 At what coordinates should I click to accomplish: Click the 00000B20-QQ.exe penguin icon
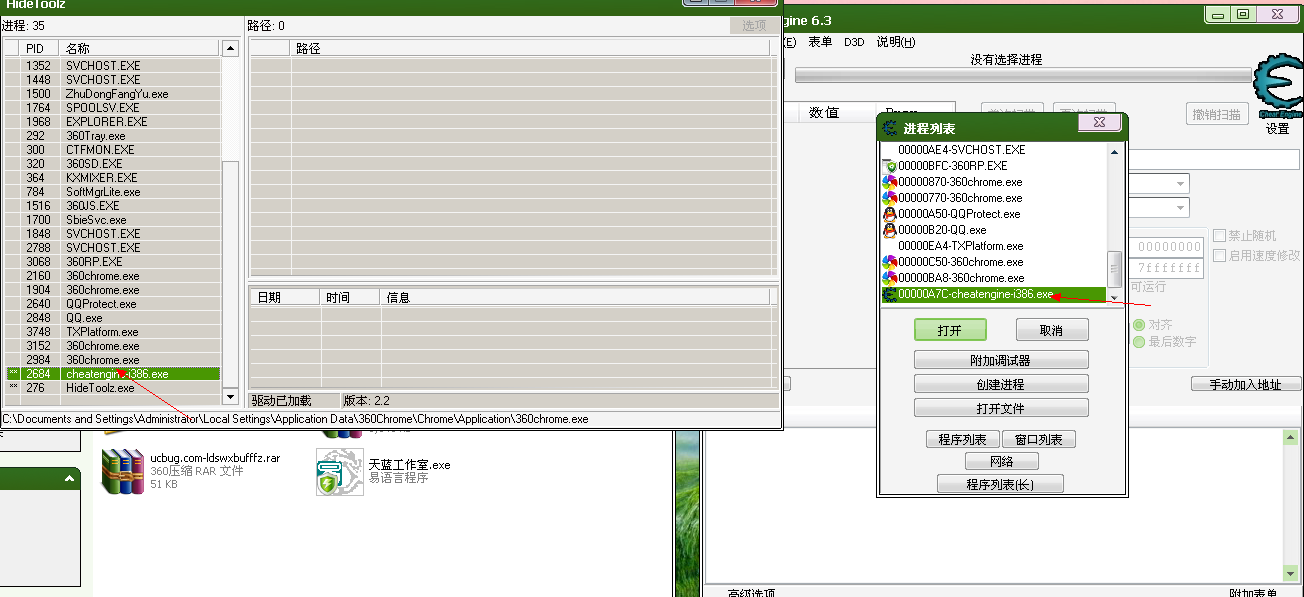click(x=889, y=230)
